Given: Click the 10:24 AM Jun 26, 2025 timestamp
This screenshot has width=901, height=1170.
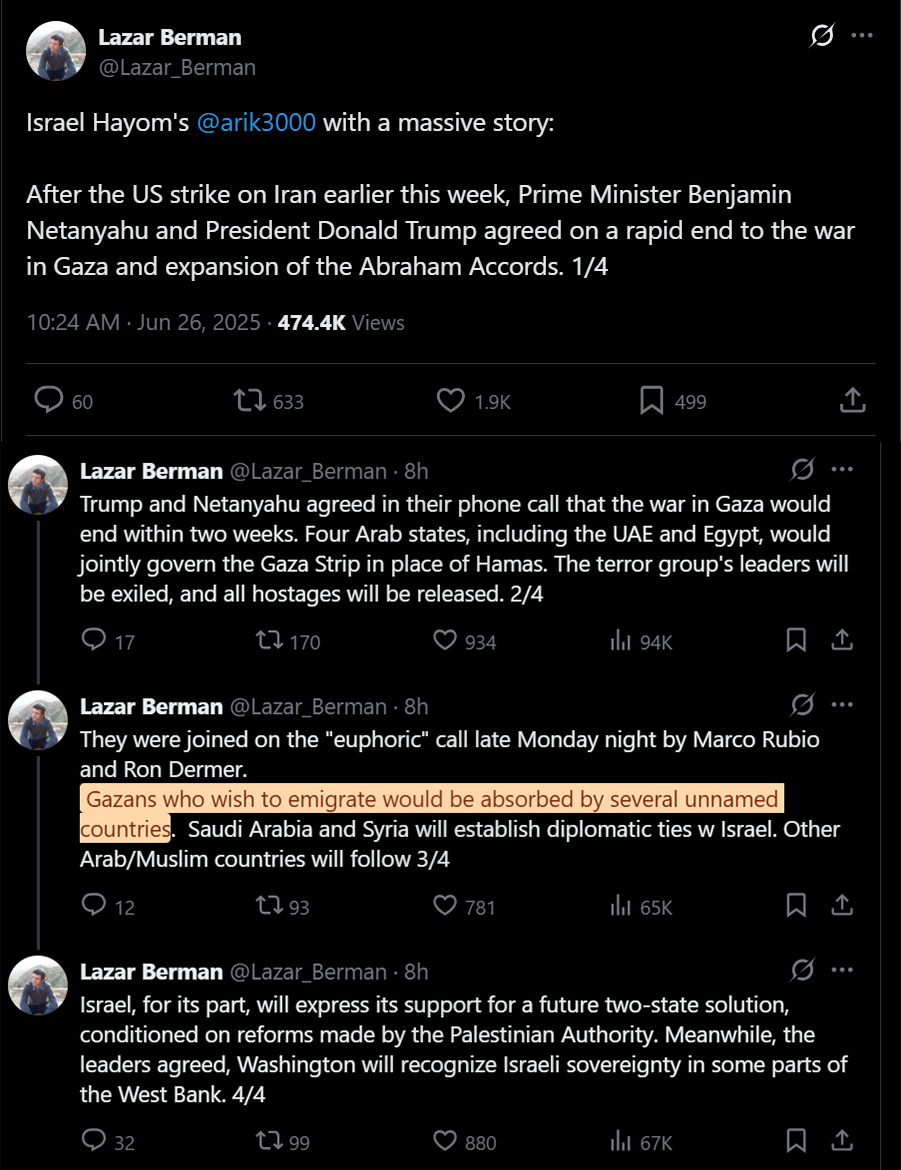Looking at the screenshot, I should pyautogui.click(x=143, y=322).
